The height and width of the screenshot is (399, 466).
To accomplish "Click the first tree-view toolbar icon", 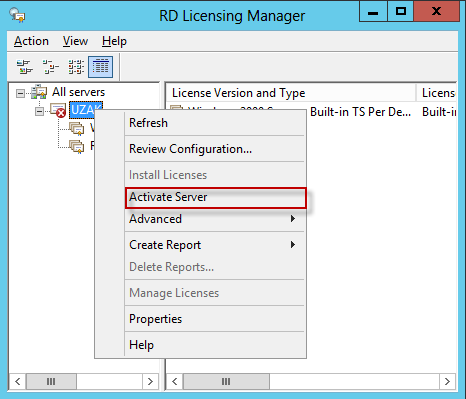I will 25,67.
